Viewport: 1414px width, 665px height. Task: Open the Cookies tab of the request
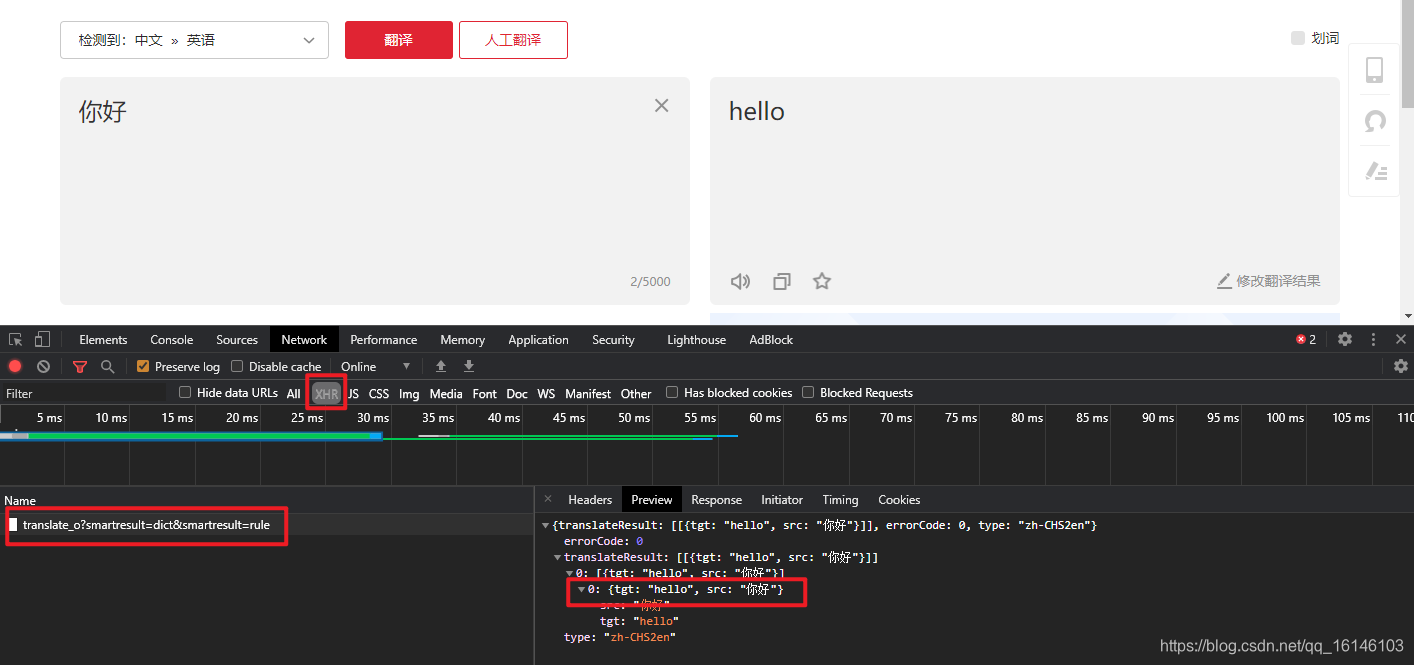click(899, 499)
